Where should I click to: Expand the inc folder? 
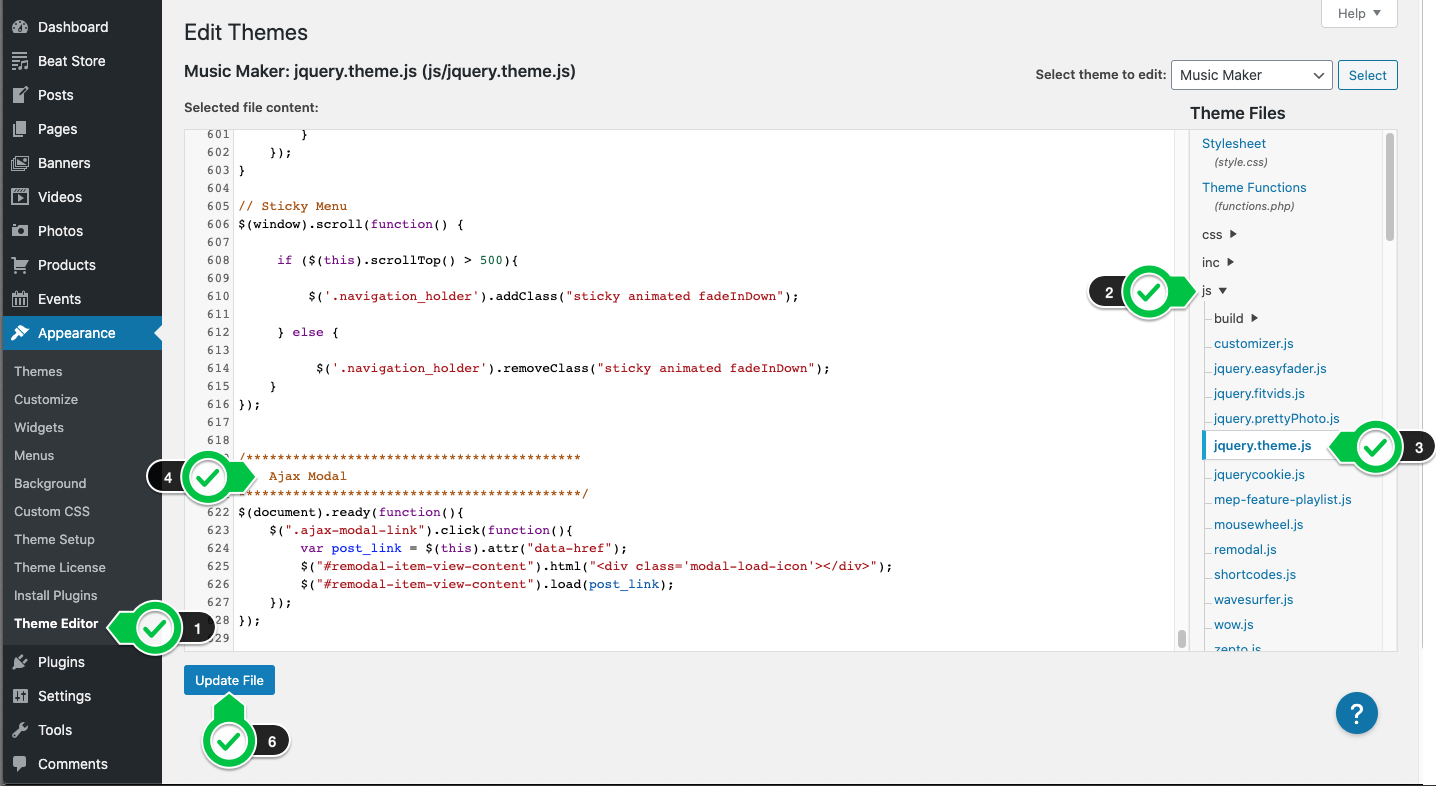1217,262
